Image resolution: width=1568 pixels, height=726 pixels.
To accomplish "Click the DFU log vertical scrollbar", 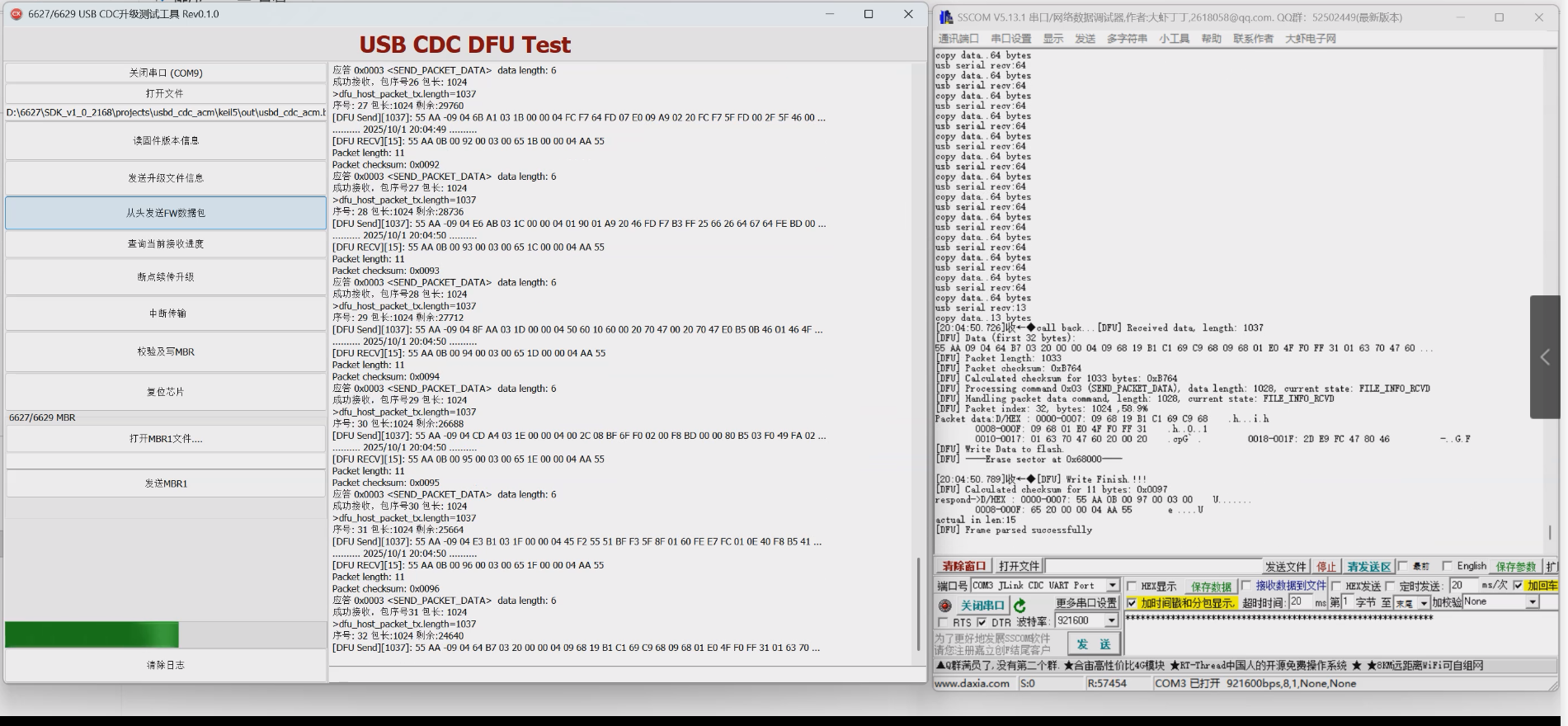I will coord(919,604).
